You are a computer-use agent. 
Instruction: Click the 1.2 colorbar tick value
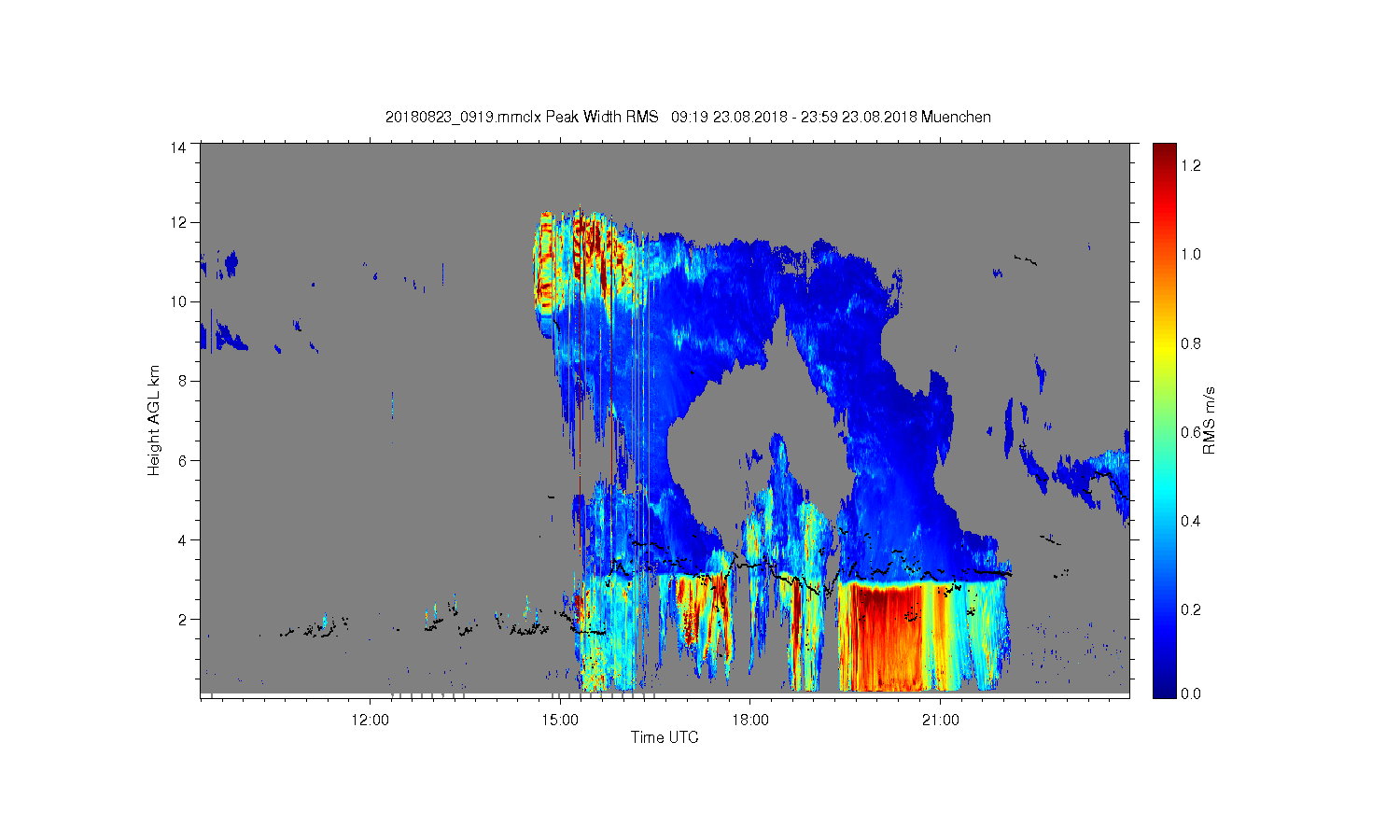(x=1191, y=165)
